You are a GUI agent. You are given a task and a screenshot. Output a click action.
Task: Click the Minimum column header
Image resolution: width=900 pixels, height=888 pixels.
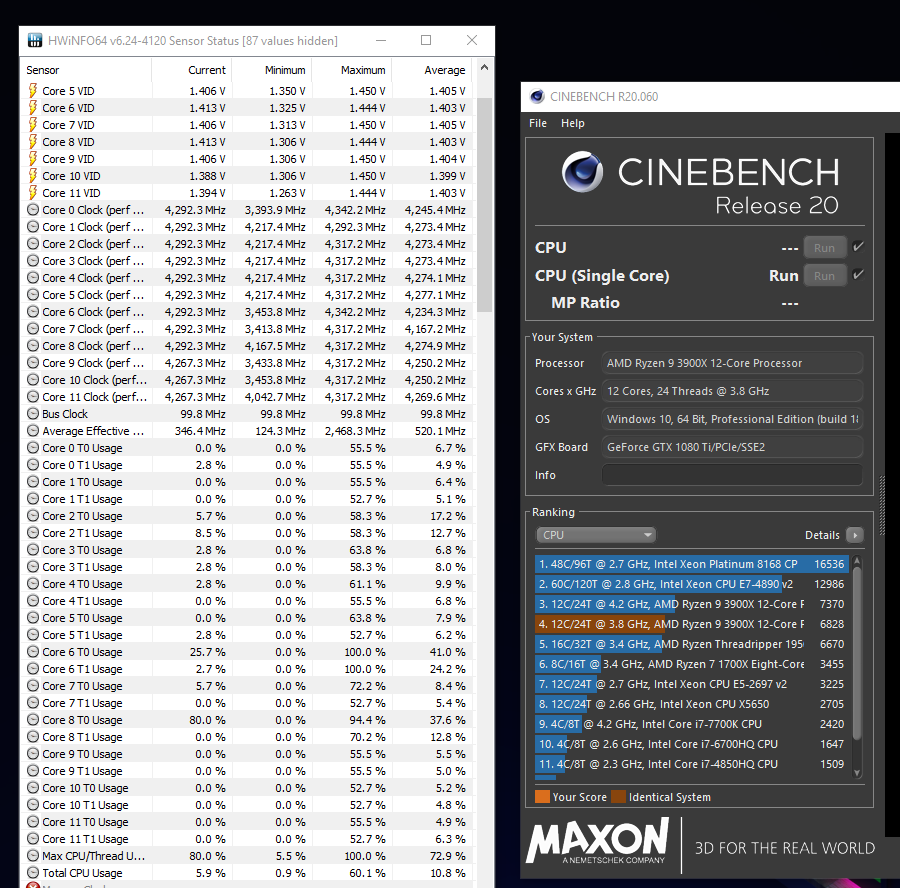click(x=271, y=70)
